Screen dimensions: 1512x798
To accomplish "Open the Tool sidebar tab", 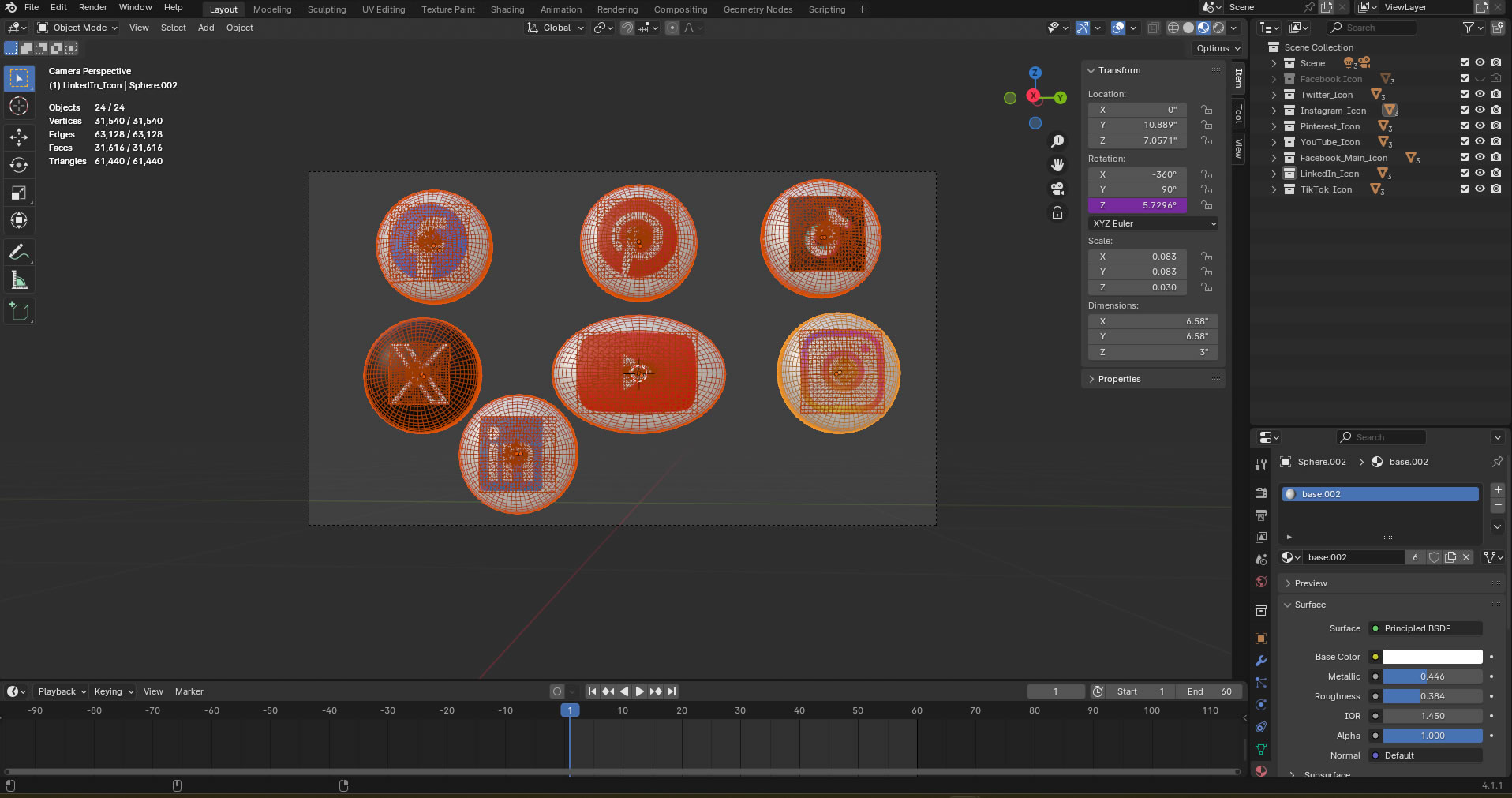I will pyautogui.click(x=1239, y=114).
